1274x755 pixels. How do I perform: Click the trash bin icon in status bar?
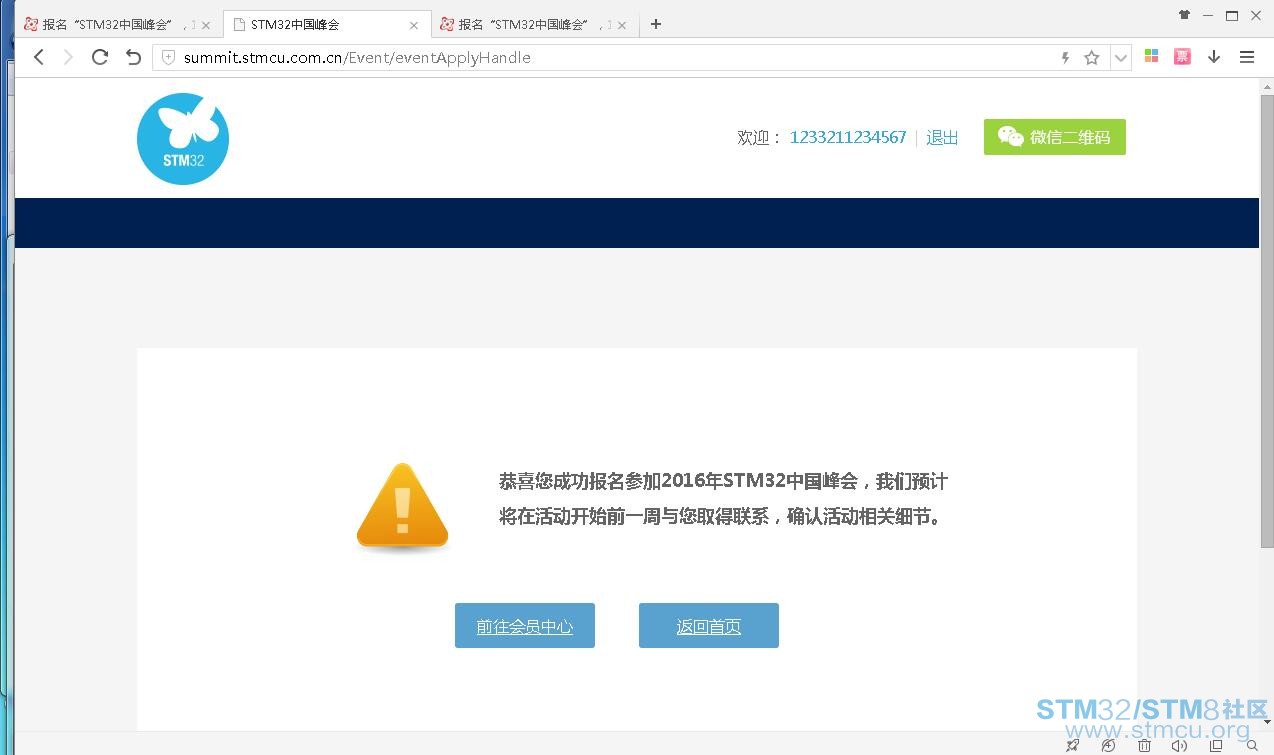click(x=1144, y=745)
